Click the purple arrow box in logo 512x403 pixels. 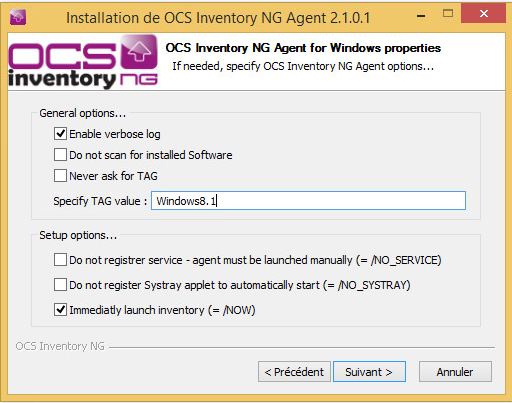[x=139, y=52]
